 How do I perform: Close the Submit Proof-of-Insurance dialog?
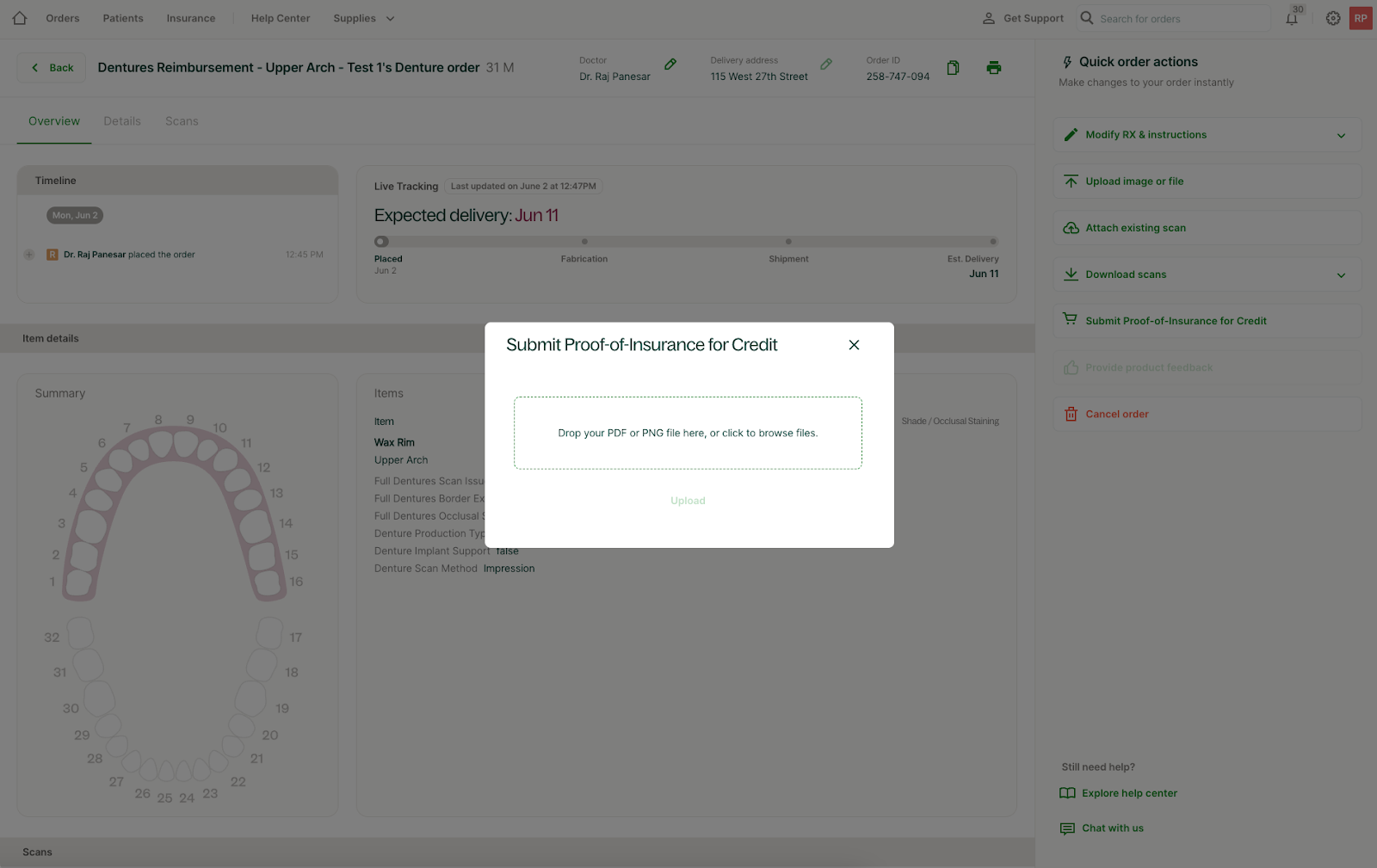(x=854, y=345)
